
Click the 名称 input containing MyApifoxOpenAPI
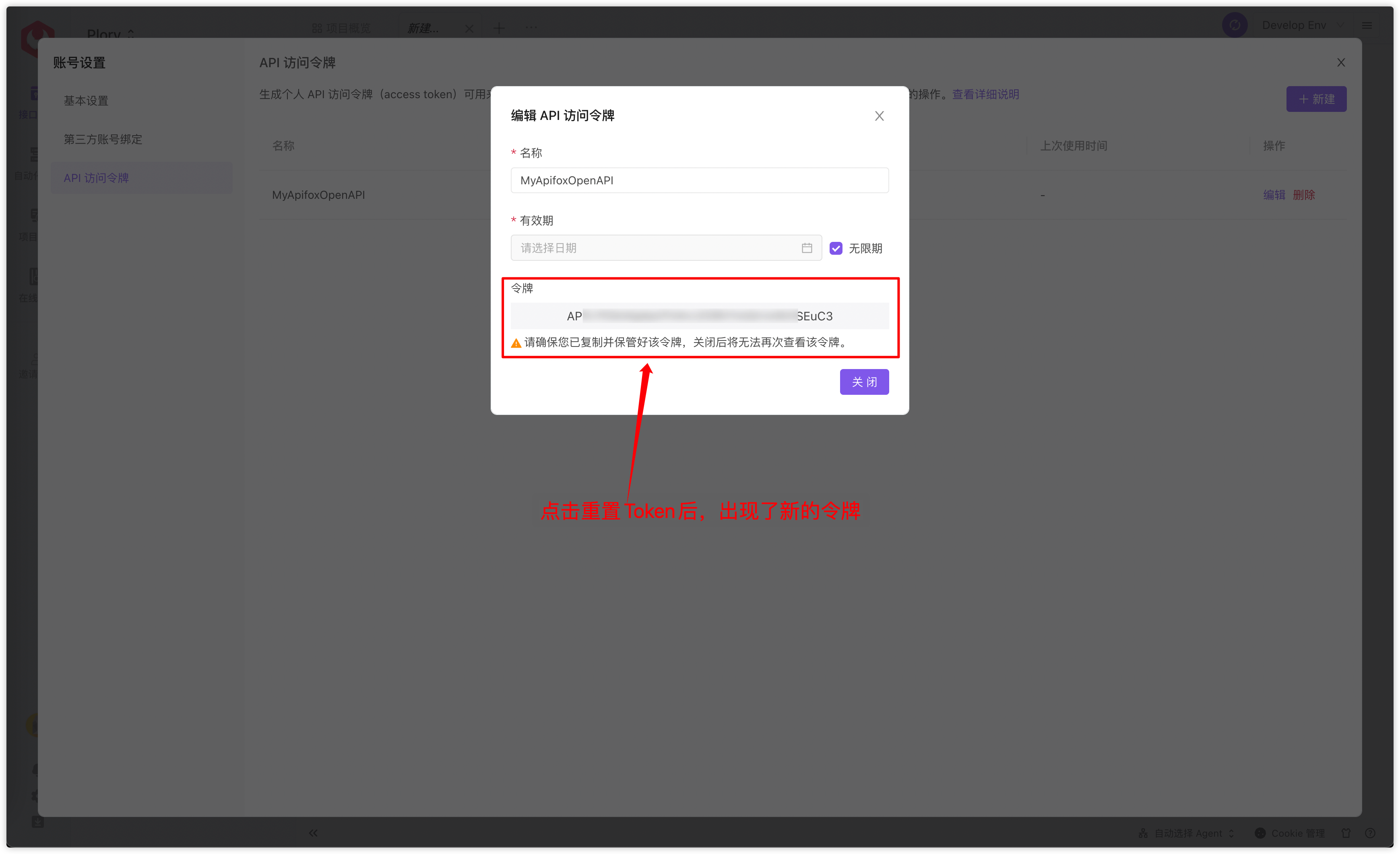coord(700,181)
